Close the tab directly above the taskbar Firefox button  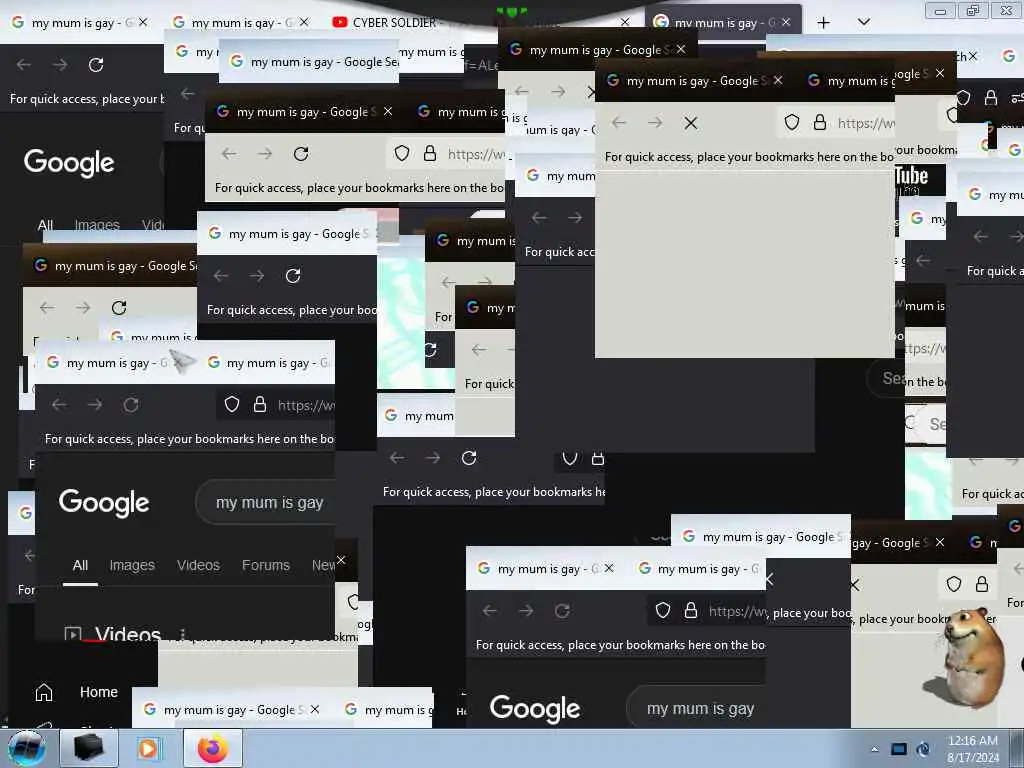(x=315, y=709)
